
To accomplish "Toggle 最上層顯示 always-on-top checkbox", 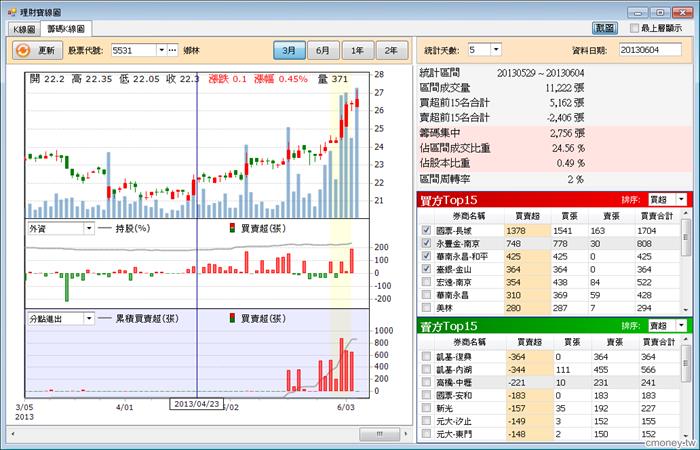I will pyautogui.click(x=633, y=28).
